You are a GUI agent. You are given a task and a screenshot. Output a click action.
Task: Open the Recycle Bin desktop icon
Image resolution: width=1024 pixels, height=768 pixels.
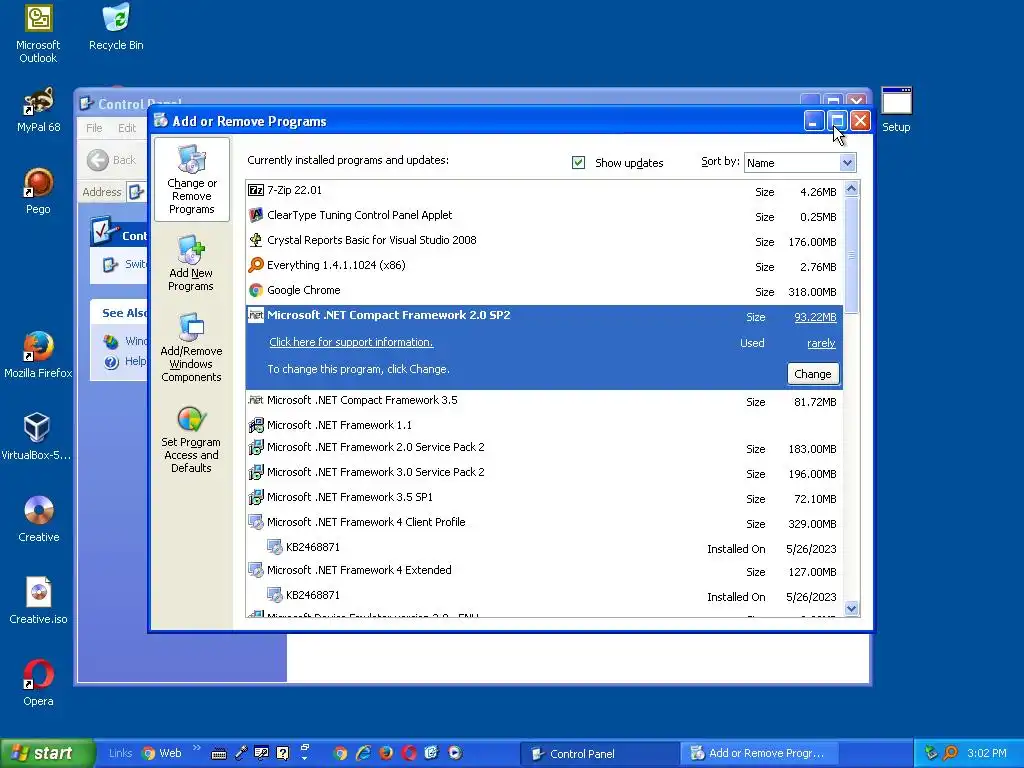coord(116,27)
